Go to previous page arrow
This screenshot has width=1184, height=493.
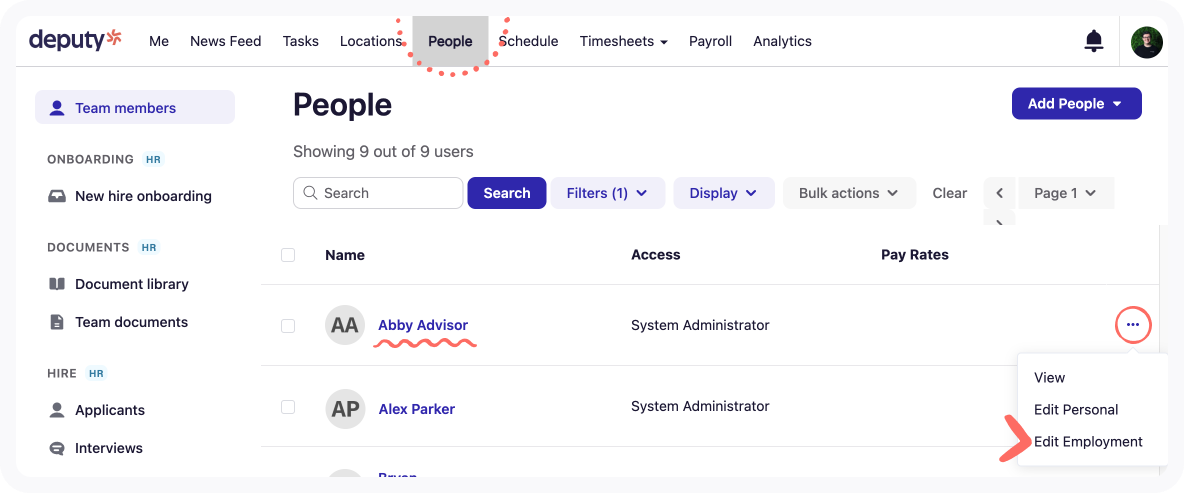[x=999, y=193]
